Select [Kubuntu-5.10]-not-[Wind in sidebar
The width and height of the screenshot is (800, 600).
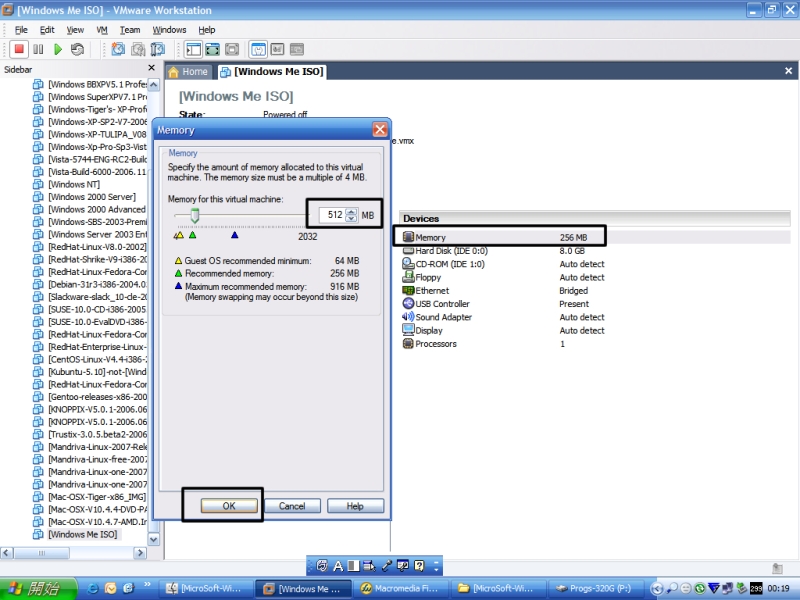click(97, 371)
